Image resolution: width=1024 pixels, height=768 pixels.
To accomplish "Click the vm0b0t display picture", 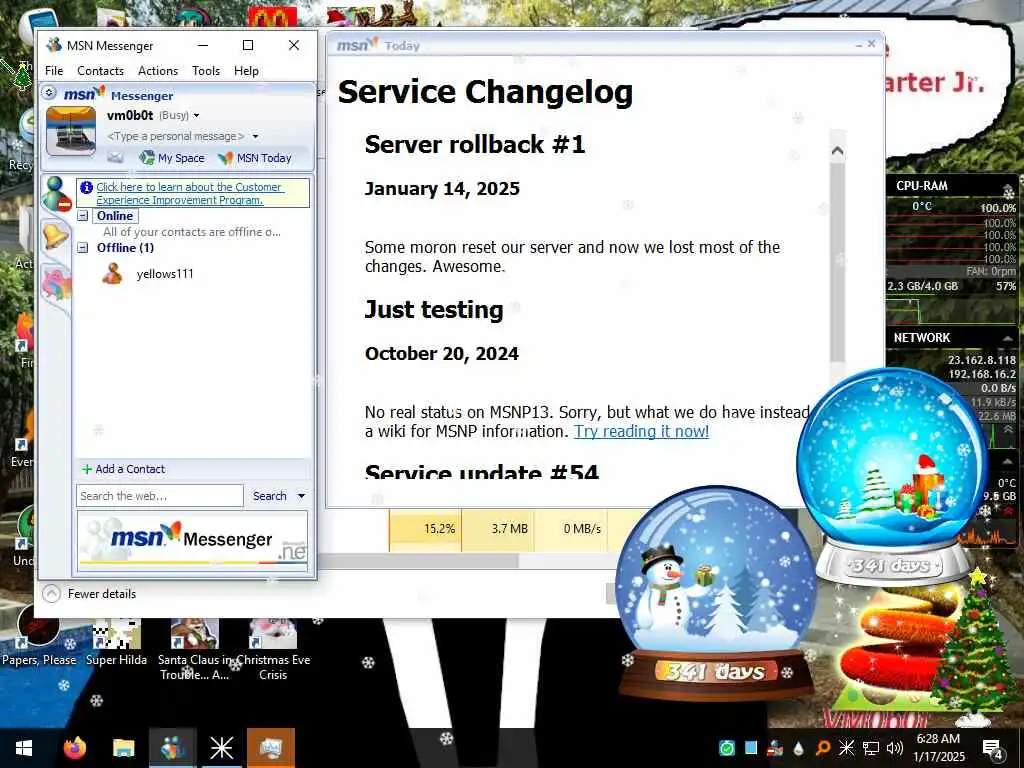I will pyautogui.click(x=71, y=131).
